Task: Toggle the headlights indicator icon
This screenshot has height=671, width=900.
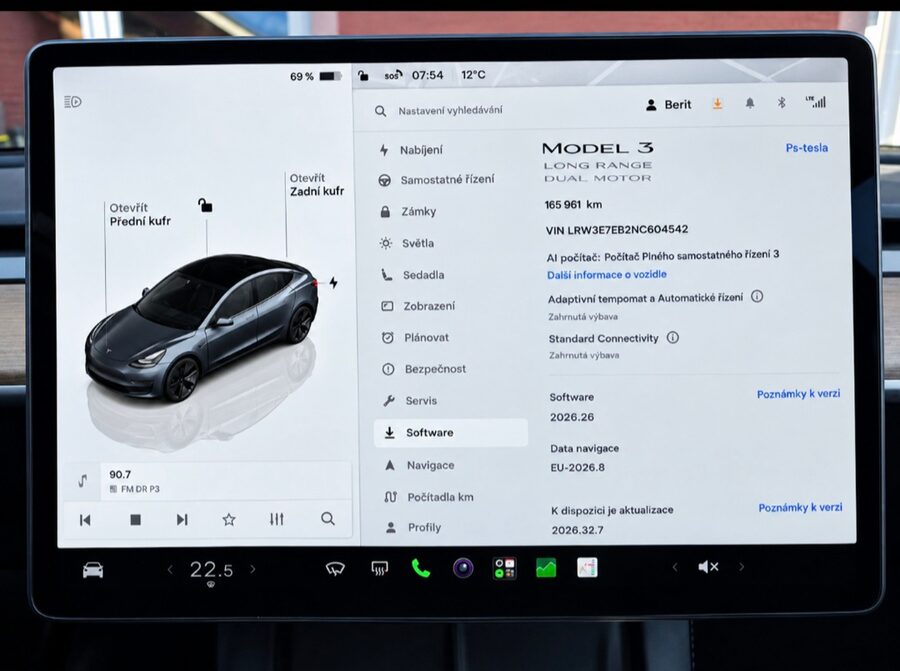Action: (x=73, y=102)
